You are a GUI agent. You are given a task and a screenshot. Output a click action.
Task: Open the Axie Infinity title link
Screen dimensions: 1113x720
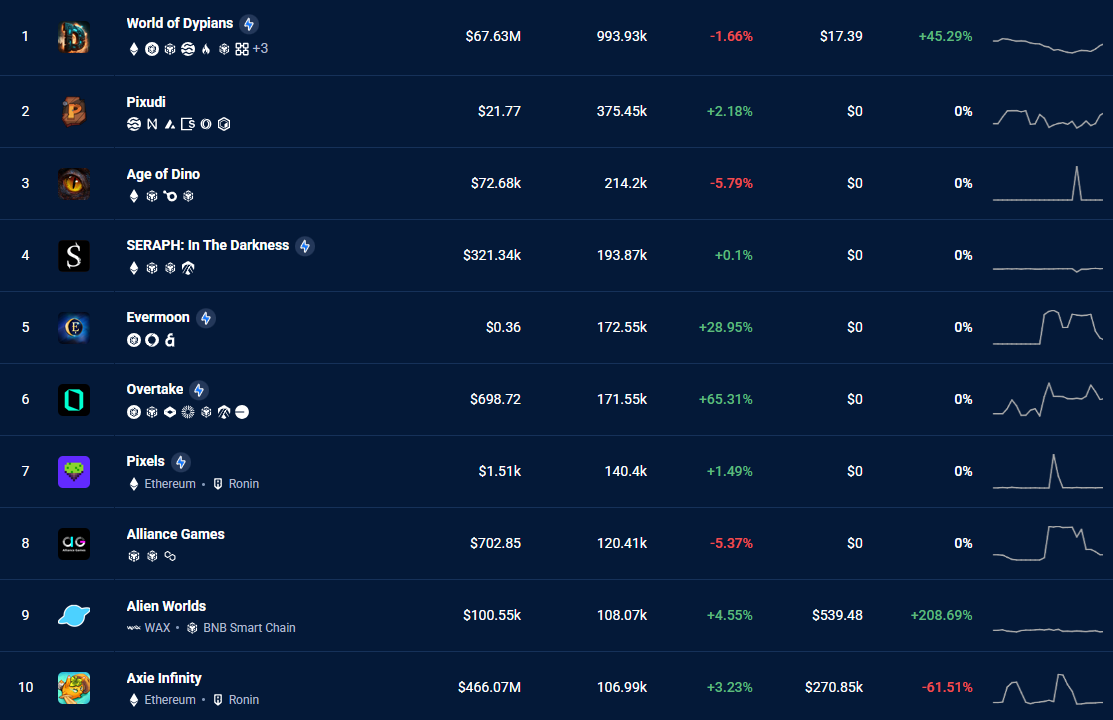pyautogui.click(x=164, y=678)
